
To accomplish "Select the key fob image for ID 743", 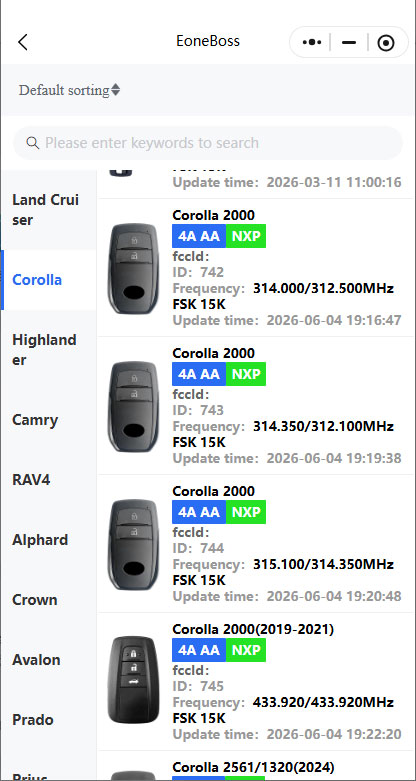I will pos(134,406).
